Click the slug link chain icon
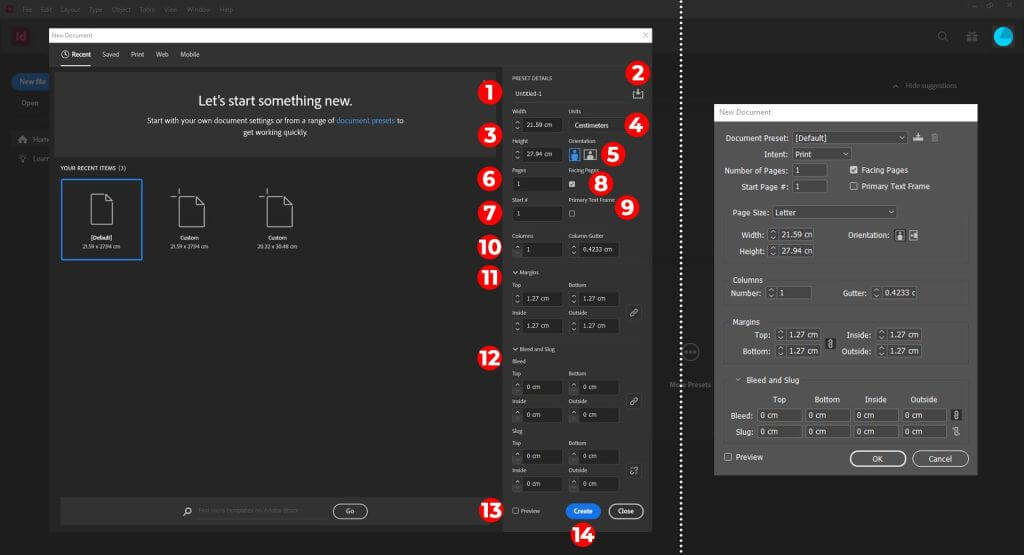 [634, 470]
